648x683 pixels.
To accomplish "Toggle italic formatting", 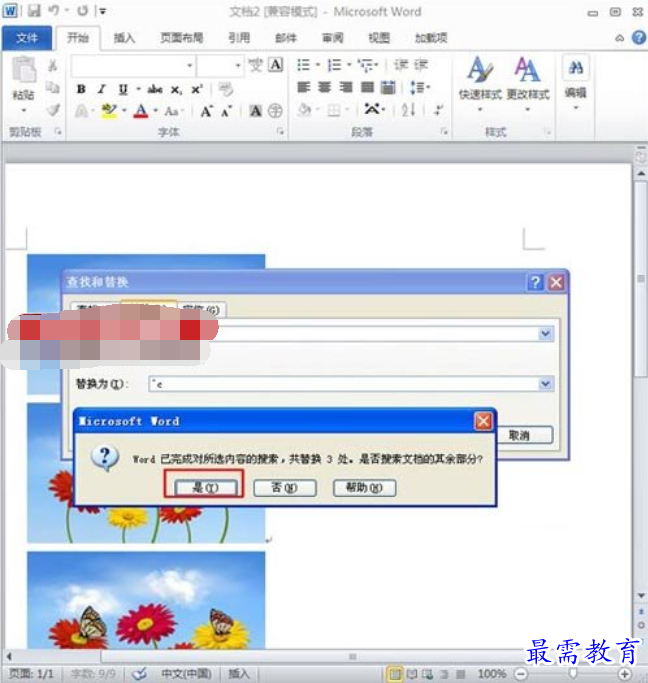I will tap(102, 89).
